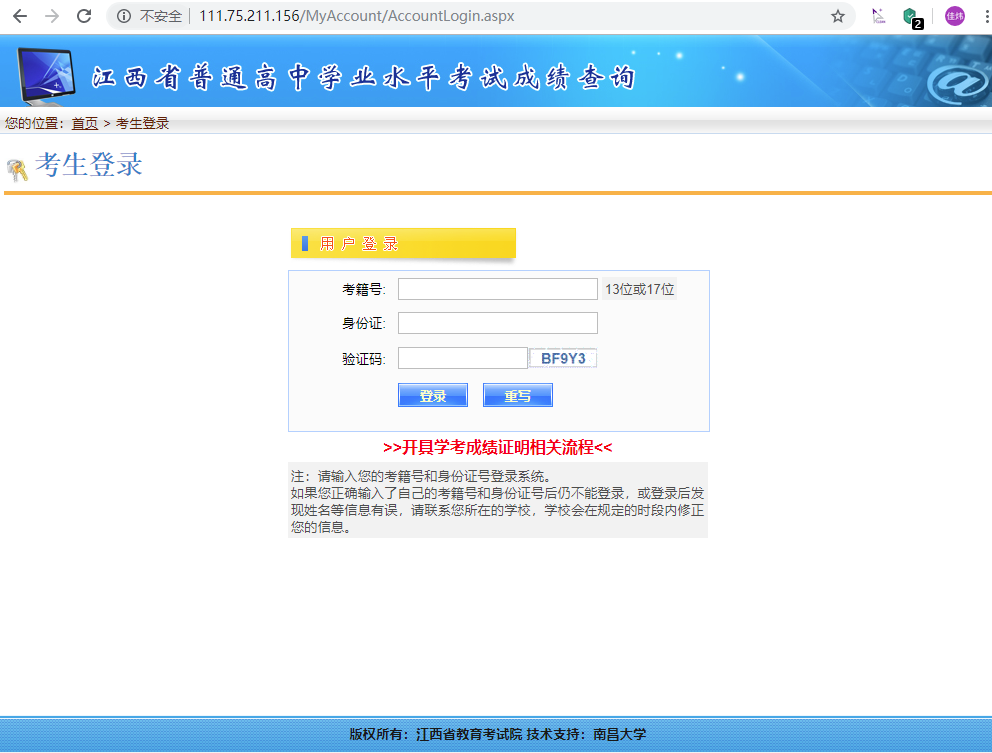Open the purple profile avatar
992x753 pixels.
coord(954,16)
